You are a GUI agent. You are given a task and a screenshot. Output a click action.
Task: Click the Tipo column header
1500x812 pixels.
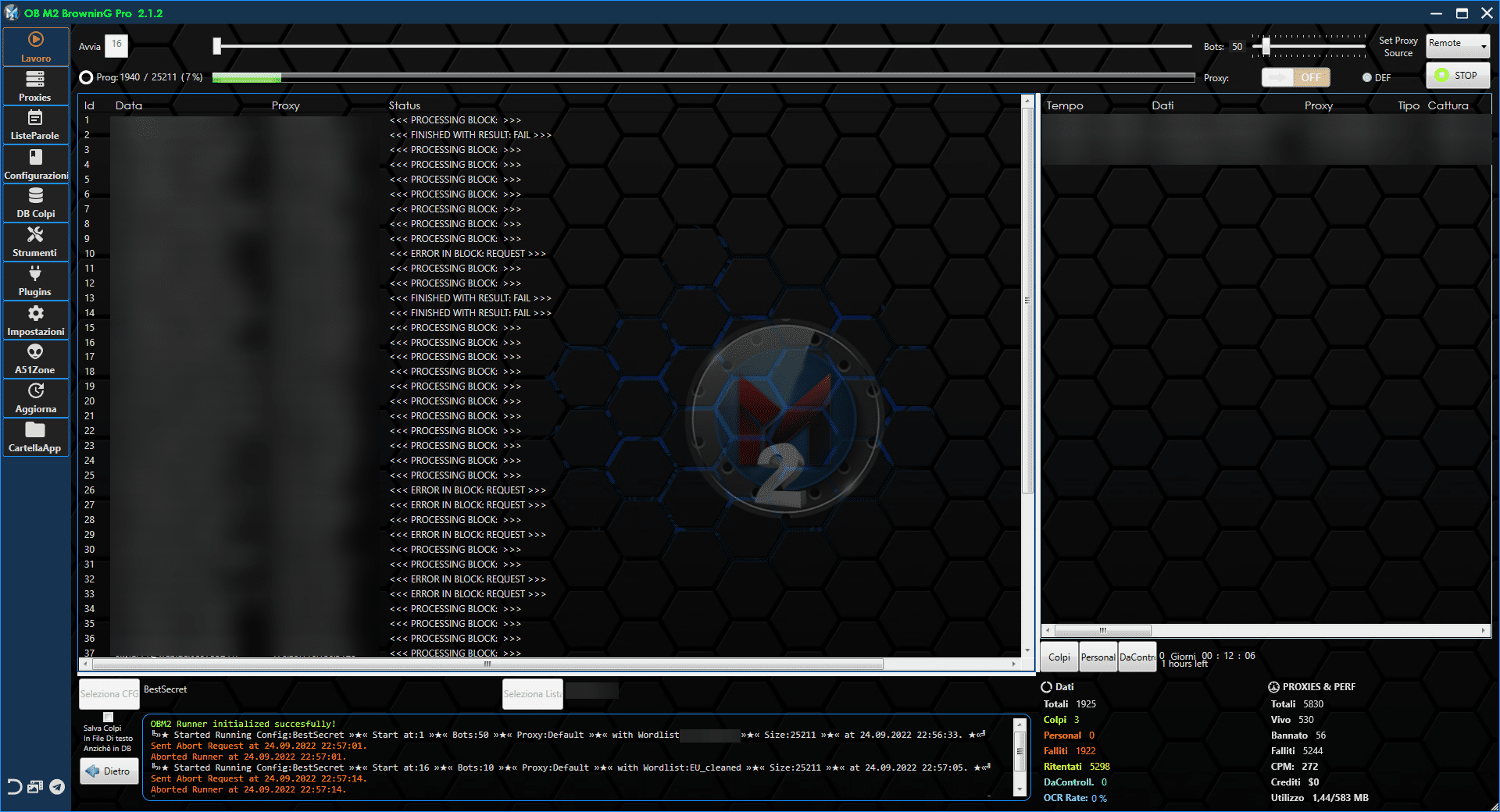point(1409,105)
